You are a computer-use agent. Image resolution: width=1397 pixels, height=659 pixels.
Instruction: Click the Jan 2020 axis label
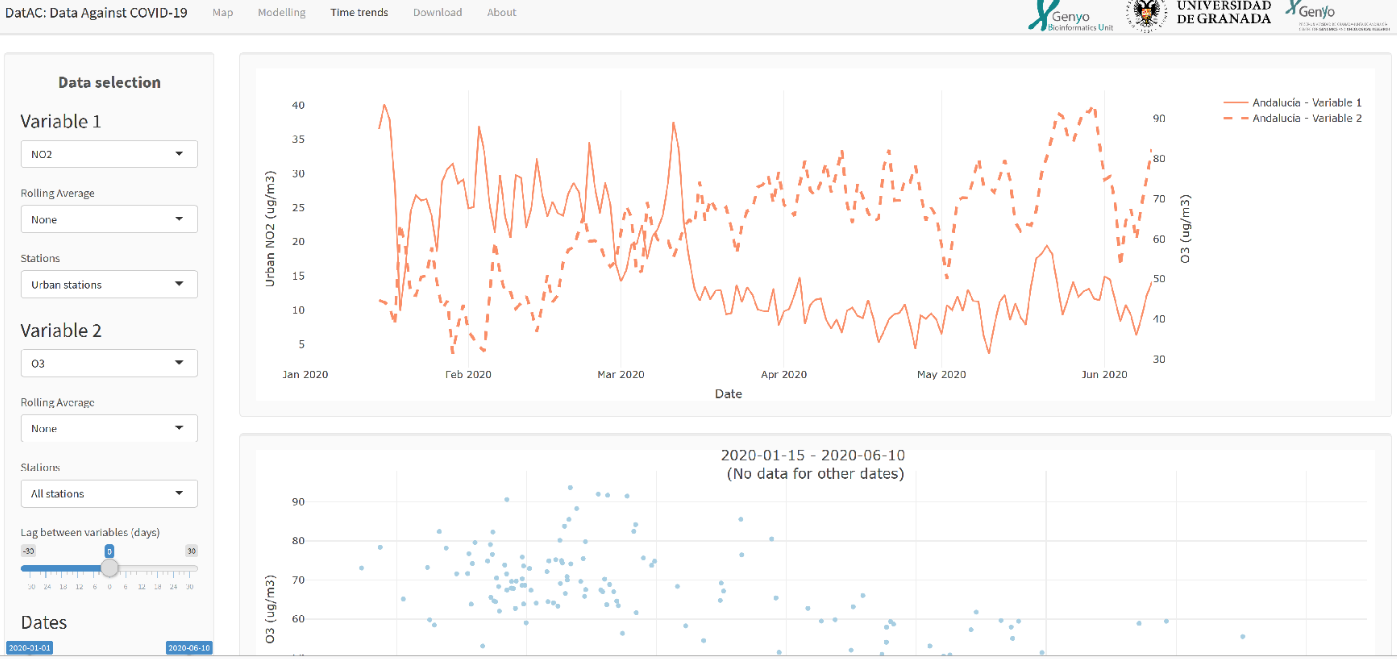click(305, 375)
